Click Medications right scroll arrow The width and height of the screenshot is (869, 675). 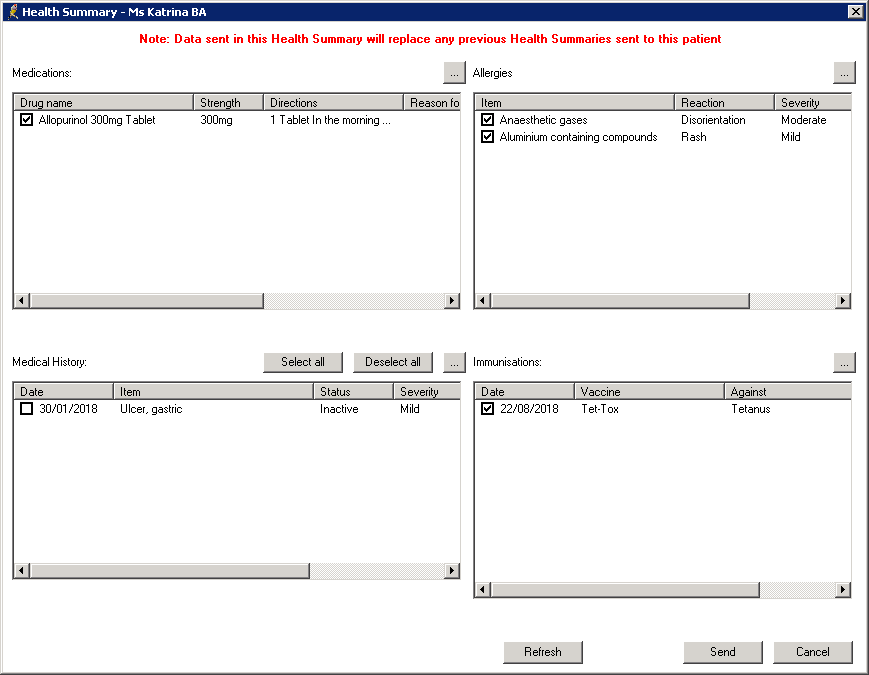point(452,301)
